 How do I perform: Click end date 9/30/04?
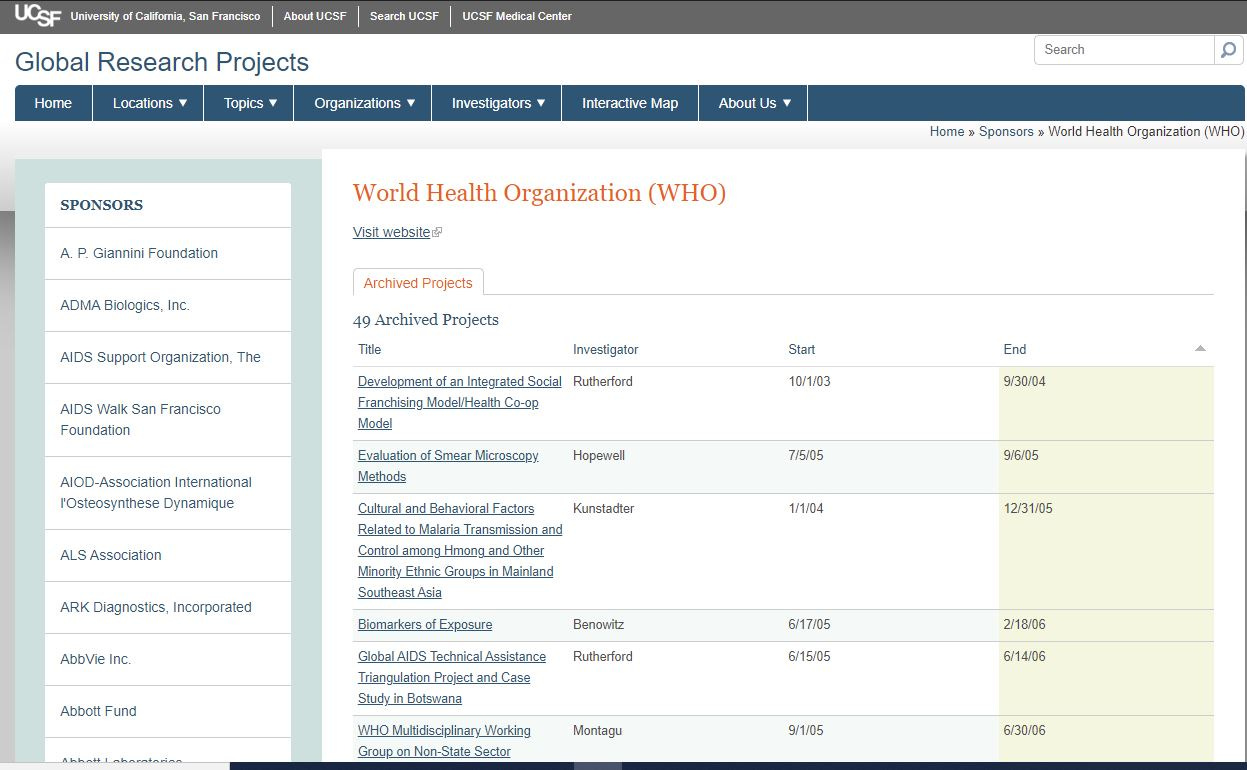click(1024, 381)
